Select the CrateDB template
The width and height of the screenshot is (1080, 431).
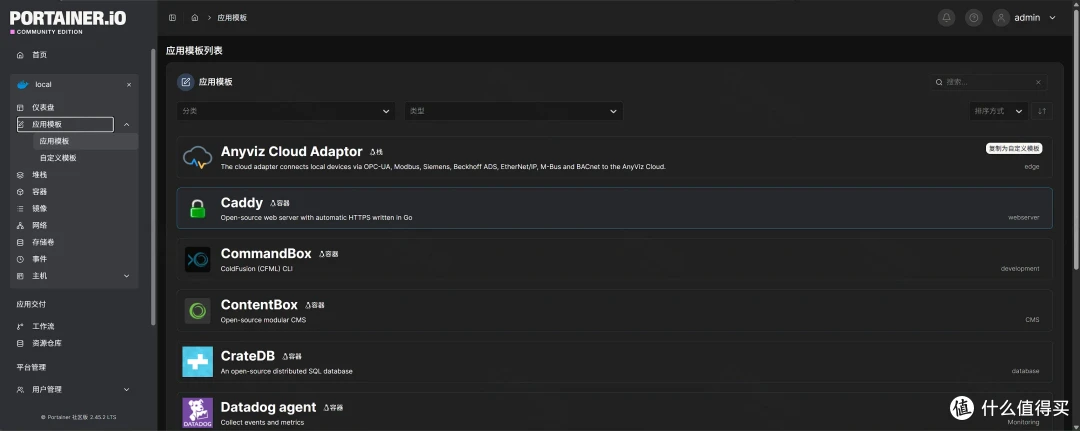[x=614, y=362]
